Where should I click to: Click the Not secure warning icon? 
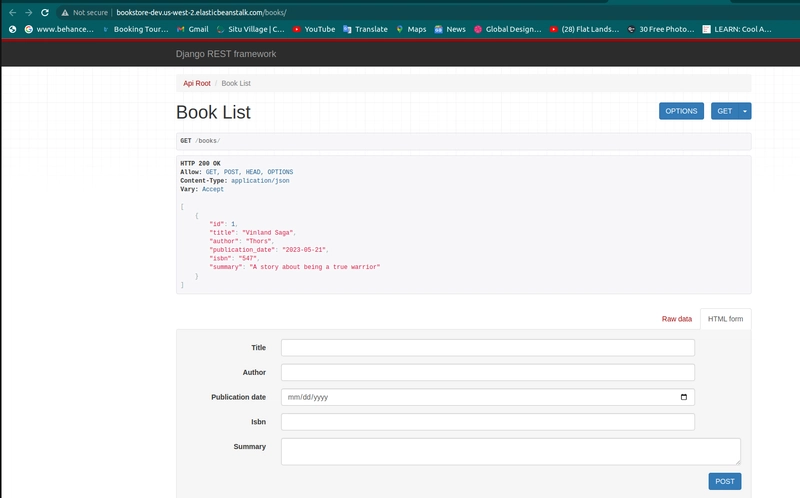65,12
